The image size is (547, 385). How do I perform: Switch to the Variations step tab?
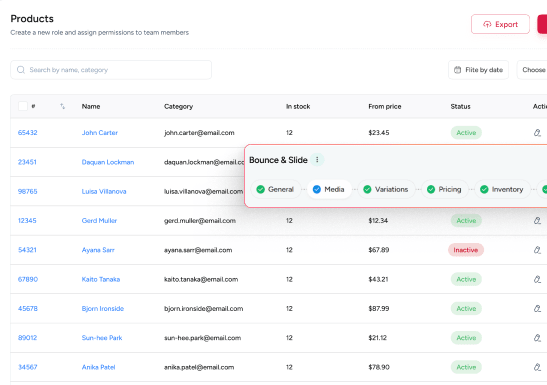386,189
